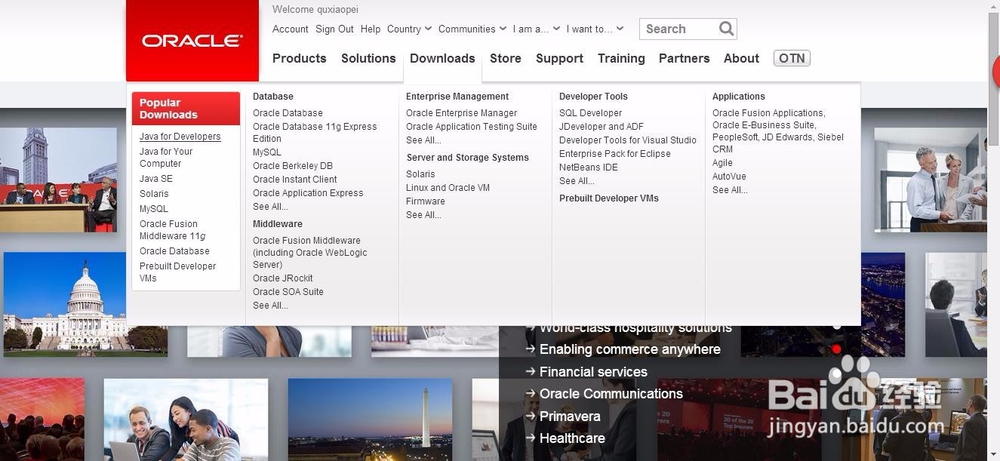
Task: Open the Partners menu
Action: pos(684,58)
